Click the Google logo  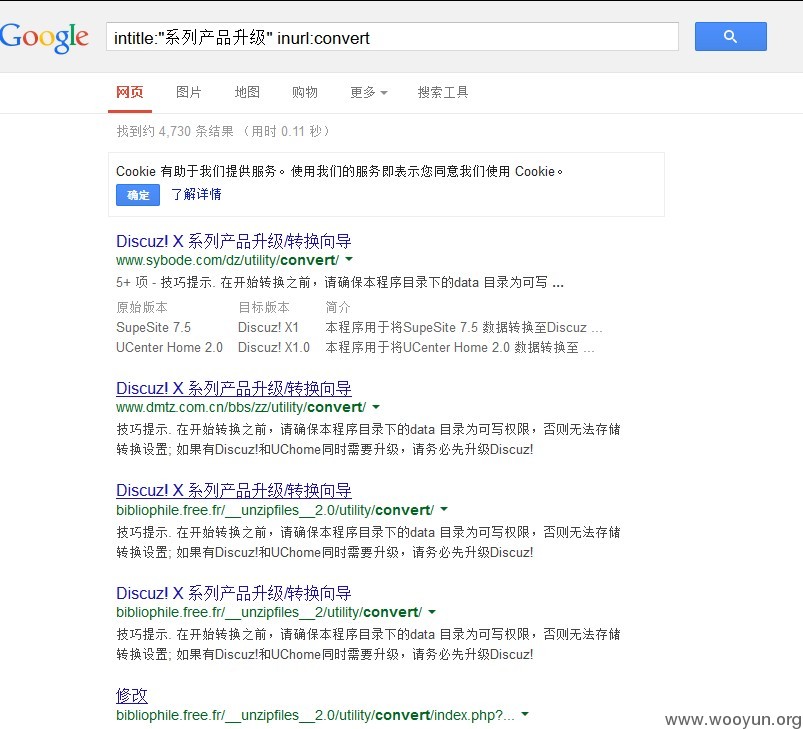tap(44, 37)
